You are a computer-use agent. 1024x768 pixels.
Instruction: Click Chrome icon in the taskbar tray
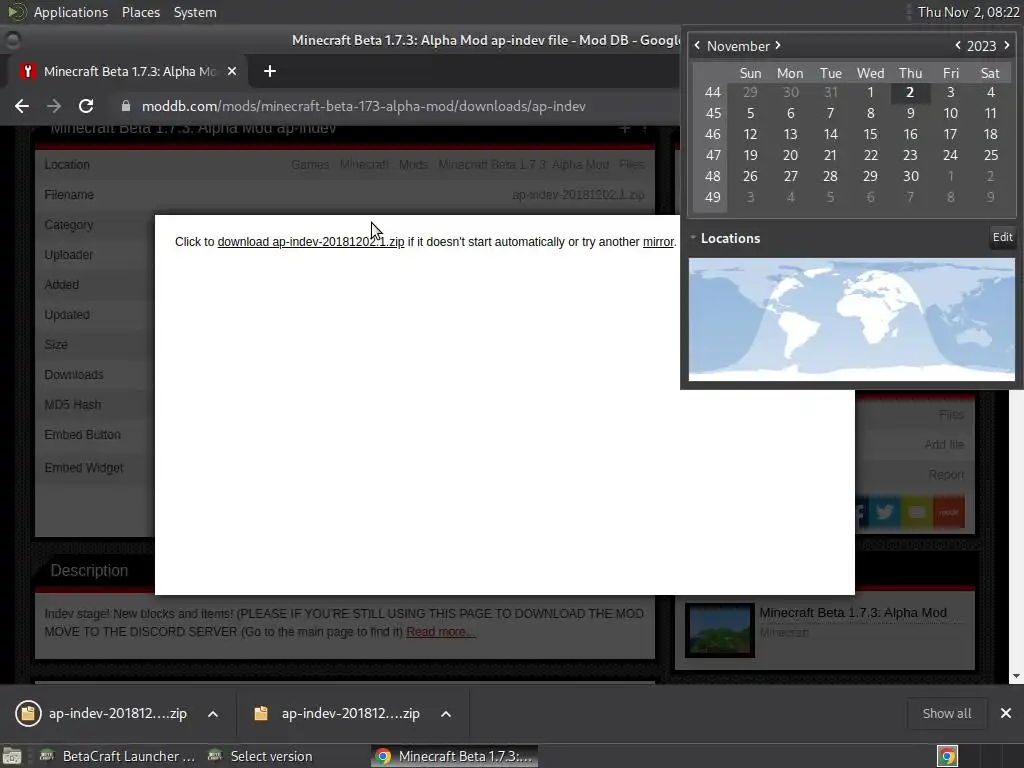[947, 756]
